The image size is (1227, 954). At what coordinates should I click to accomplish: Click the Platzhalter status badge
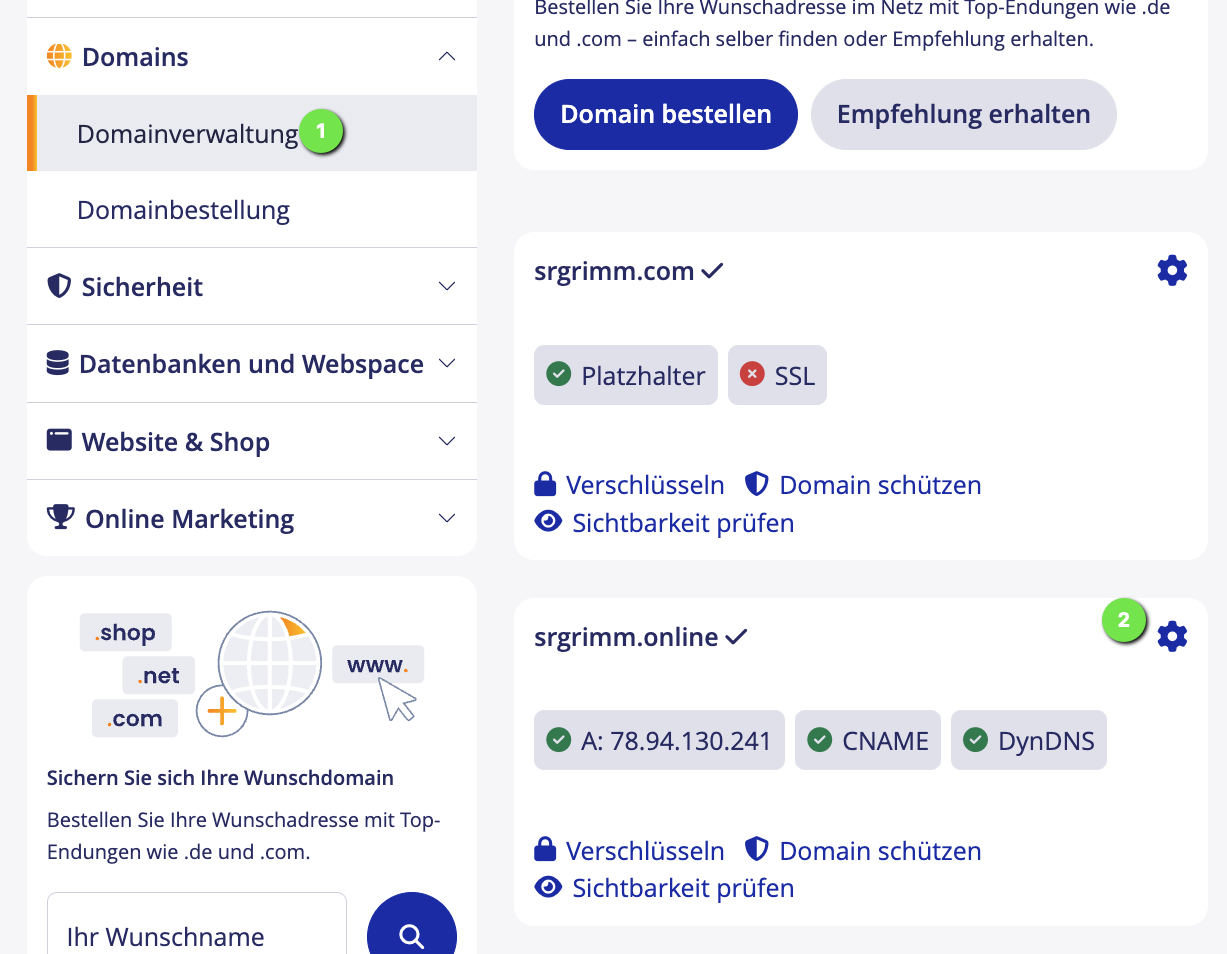[626, 375]
